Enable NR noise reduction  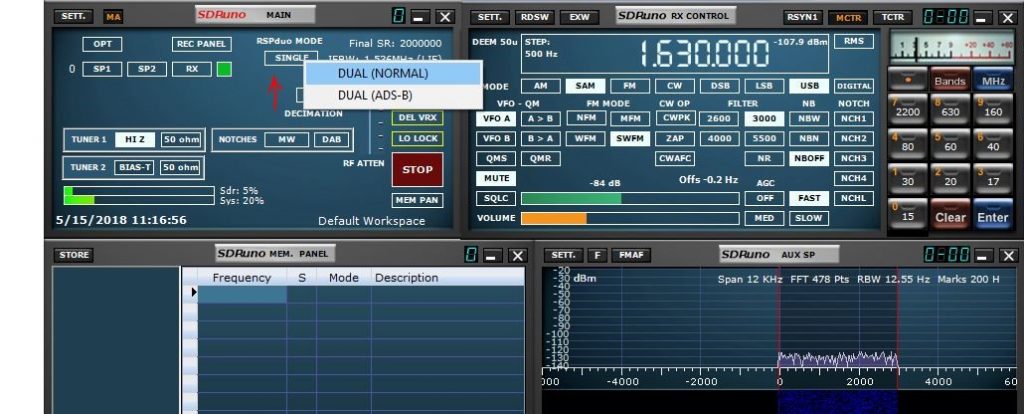764,158
